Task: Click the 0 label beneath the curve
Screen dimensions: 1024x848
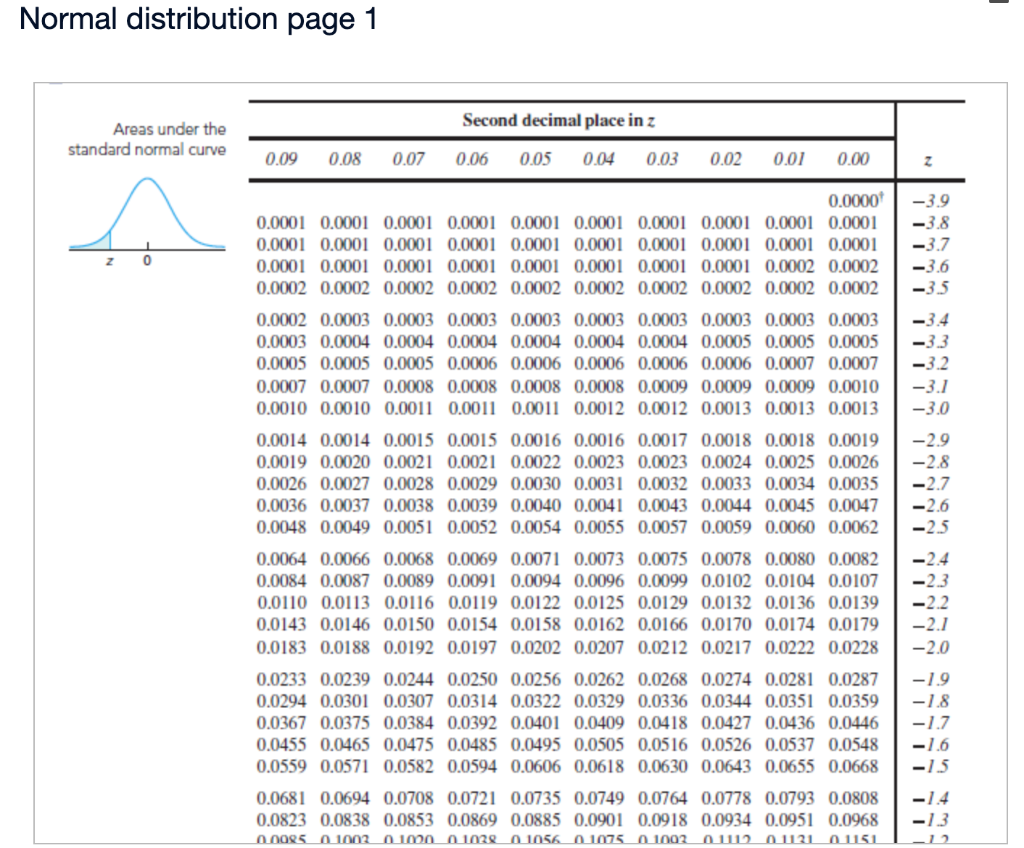Action: pos(146,258)
